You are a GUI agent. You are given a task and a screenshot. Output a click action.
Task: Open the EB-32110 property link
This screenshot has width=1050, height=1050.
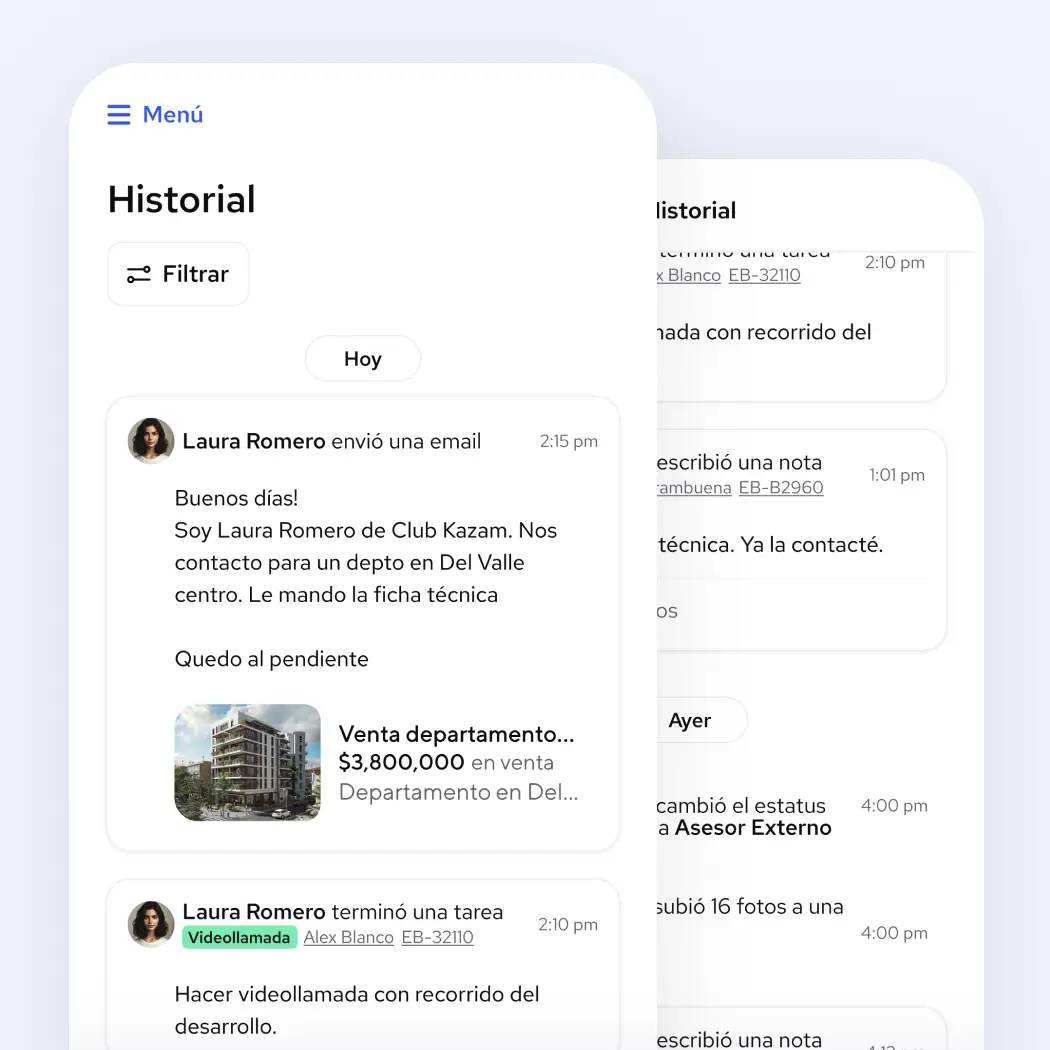point(437,937)
